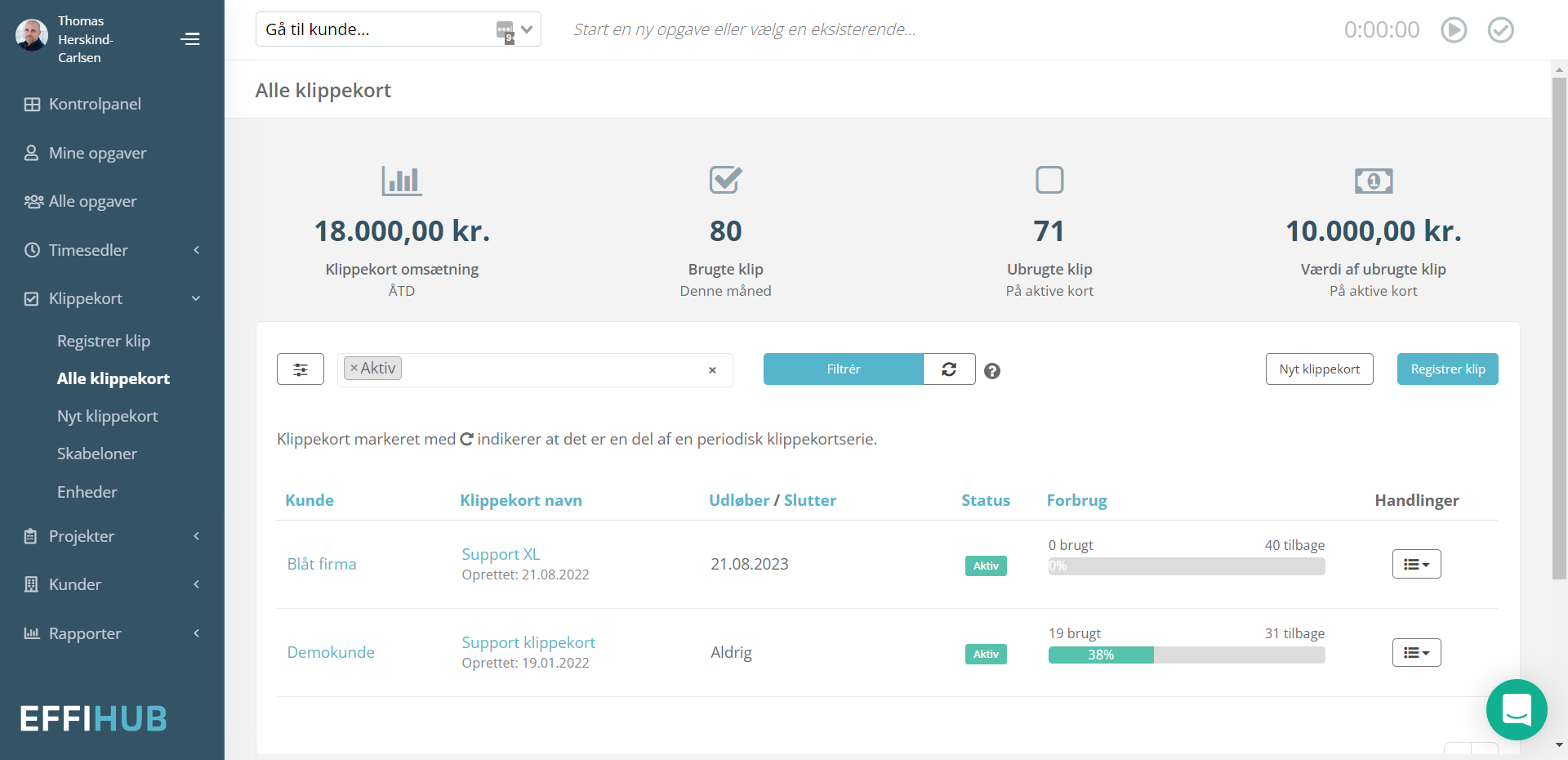This screenshot has width=1568, height=760.
Task: Click the Filtrér button
Action: 843,369
